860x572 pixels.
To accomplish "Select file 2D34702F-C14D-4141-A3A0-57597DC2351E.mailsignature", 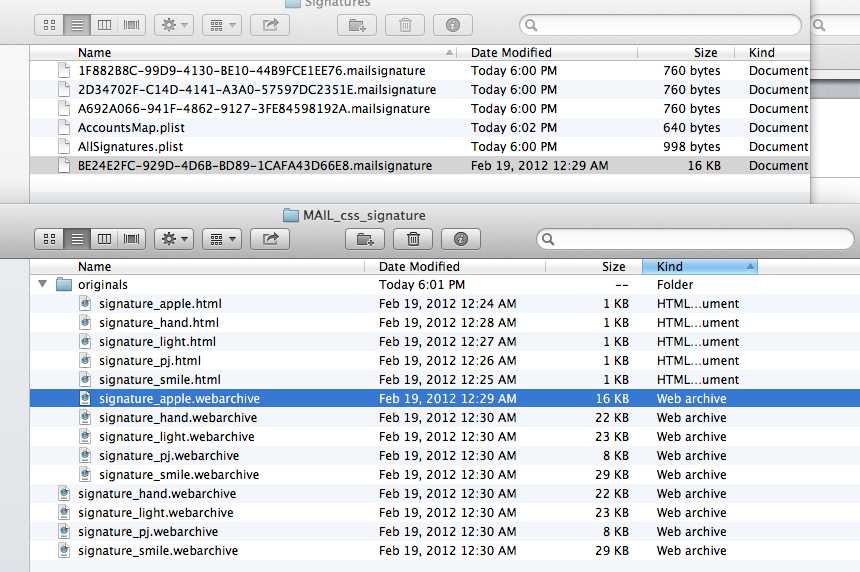I will 420,89.
